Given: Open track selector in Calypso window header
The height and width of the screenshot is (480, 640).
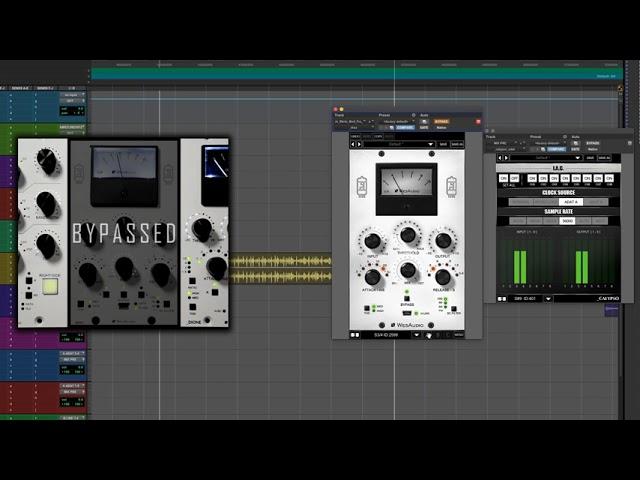Looking at the screenshot, I should coord(503,143).
